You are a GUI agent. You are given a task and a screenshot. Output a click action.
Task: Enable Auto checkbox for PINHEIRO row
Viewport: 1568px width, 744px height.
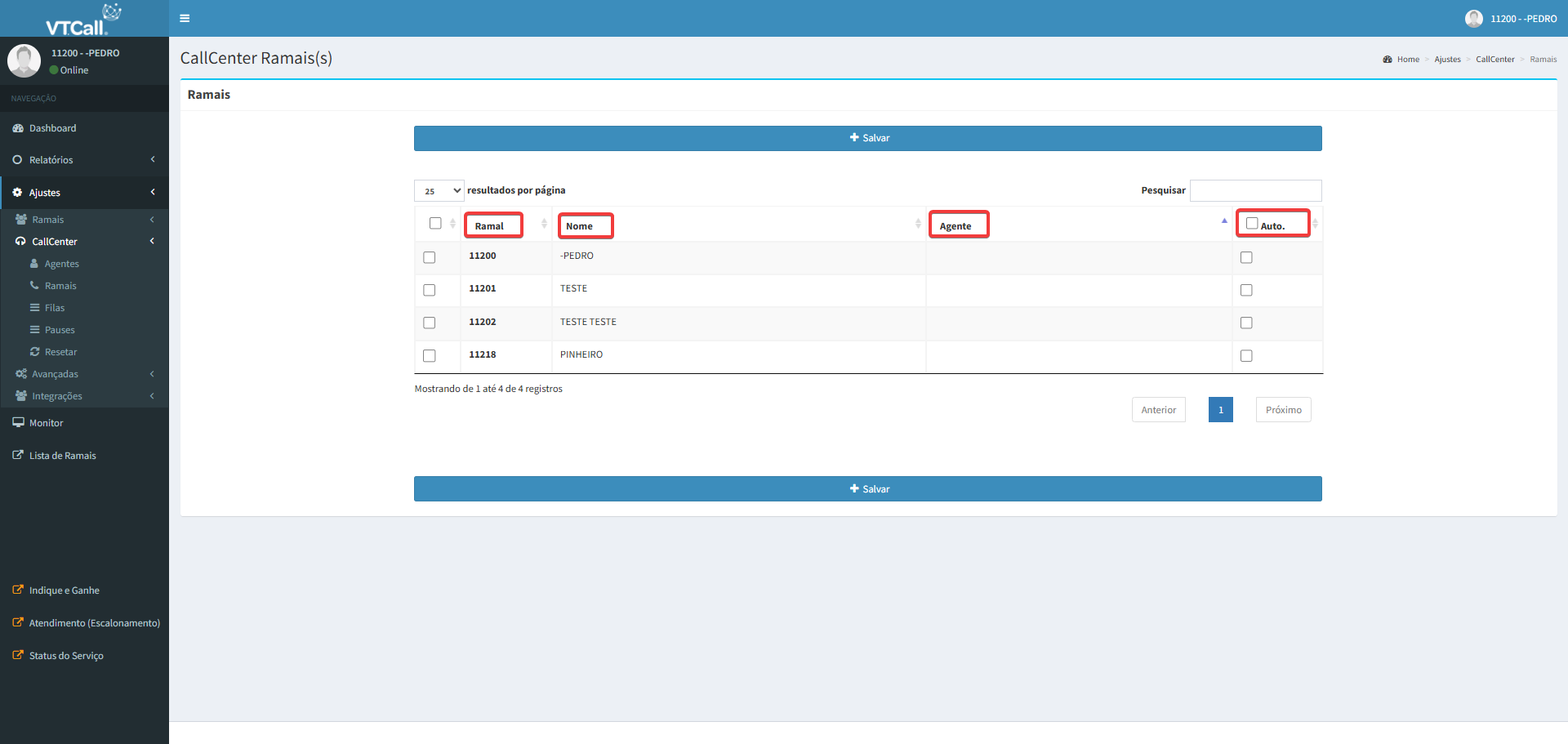click(x=1246, y=355)
